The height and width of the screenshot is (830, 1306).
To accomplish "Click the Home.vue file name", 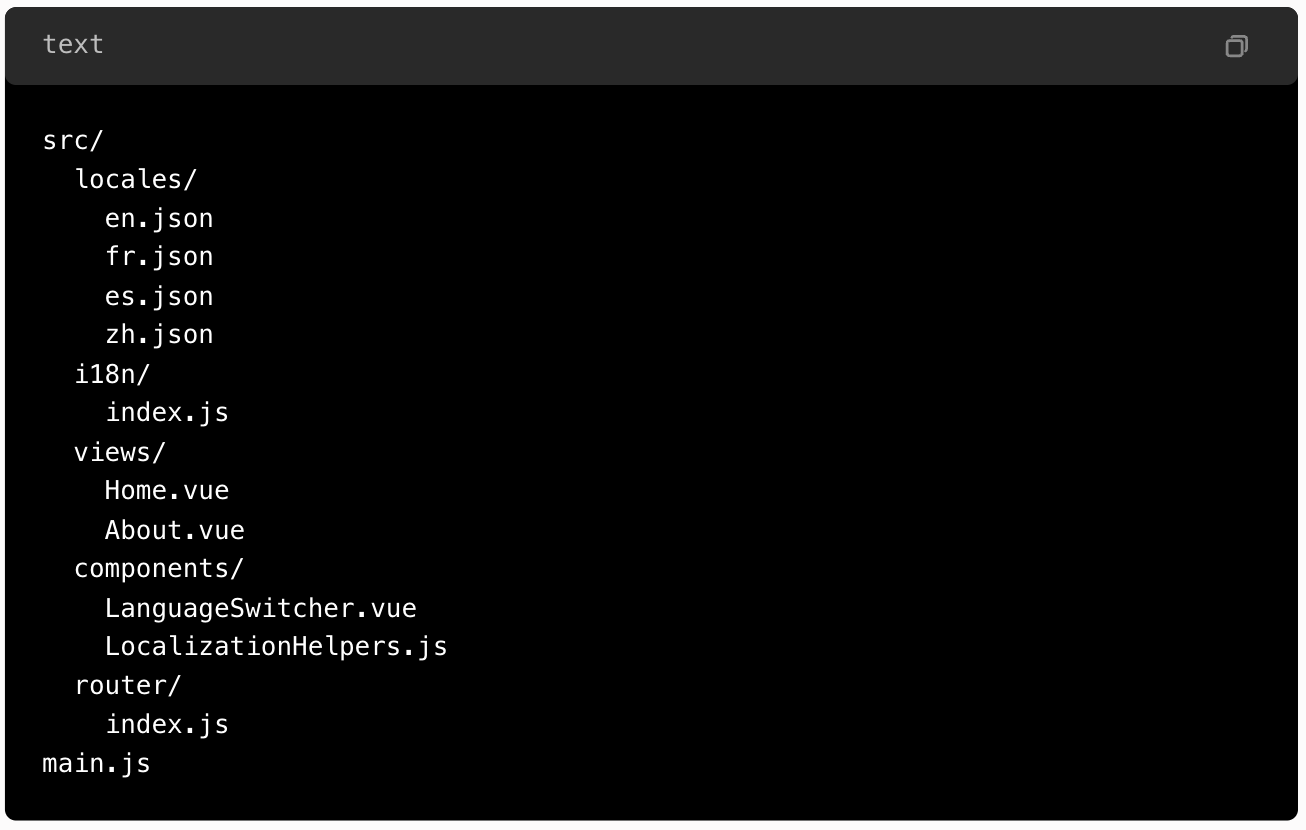I will point(167,491).
